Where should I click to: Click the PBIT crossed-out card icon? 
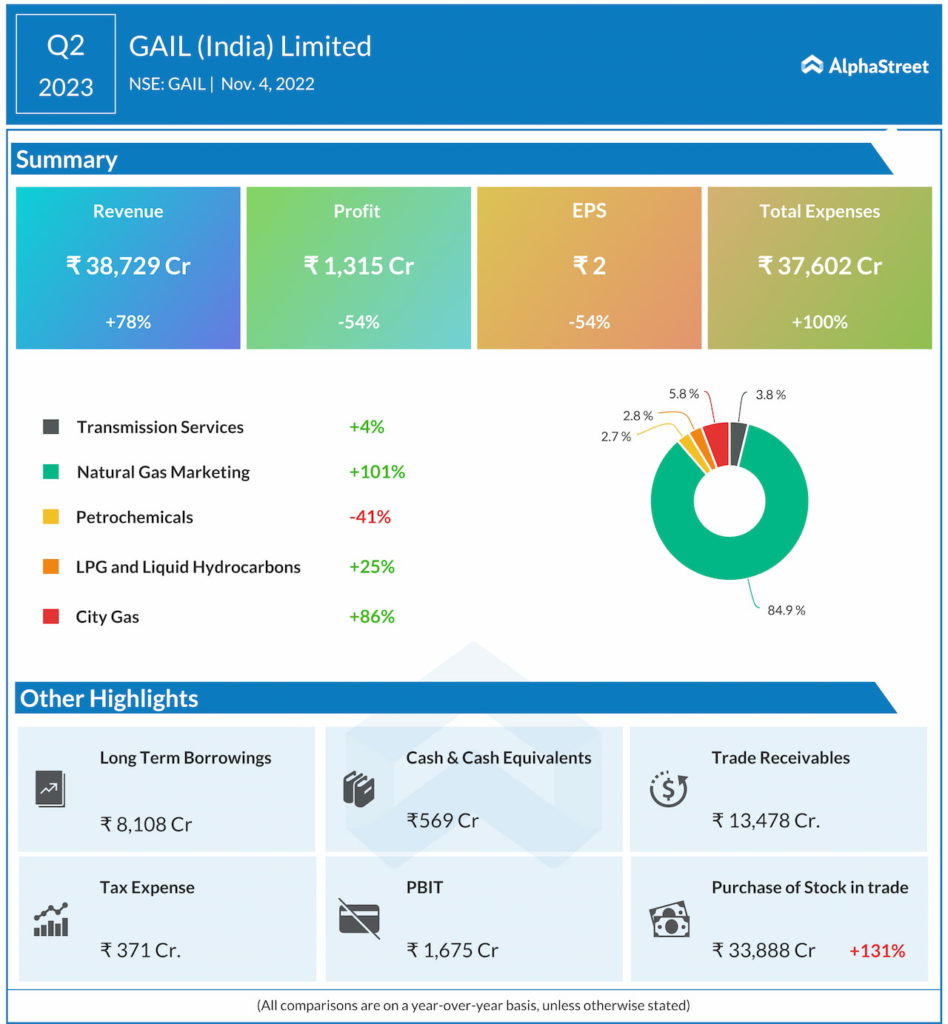[x=358, y=917]
